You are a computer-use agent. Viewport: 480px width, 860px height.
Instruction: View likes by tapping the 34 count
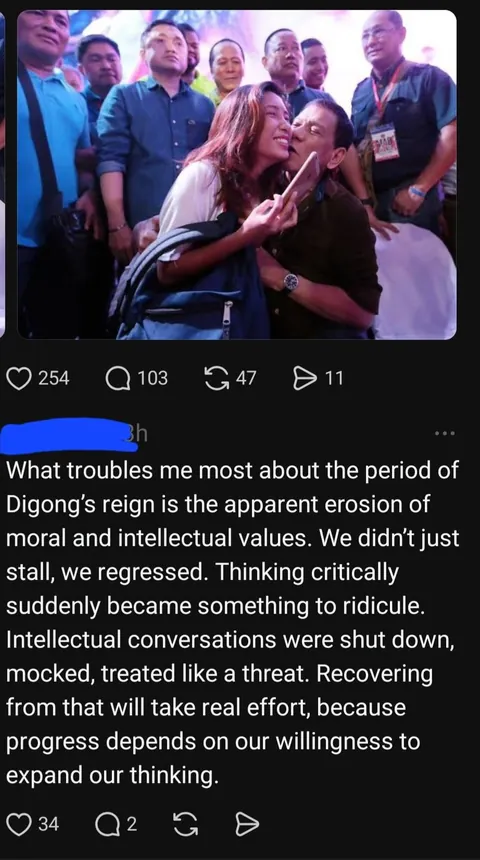(x=48, y=824)
